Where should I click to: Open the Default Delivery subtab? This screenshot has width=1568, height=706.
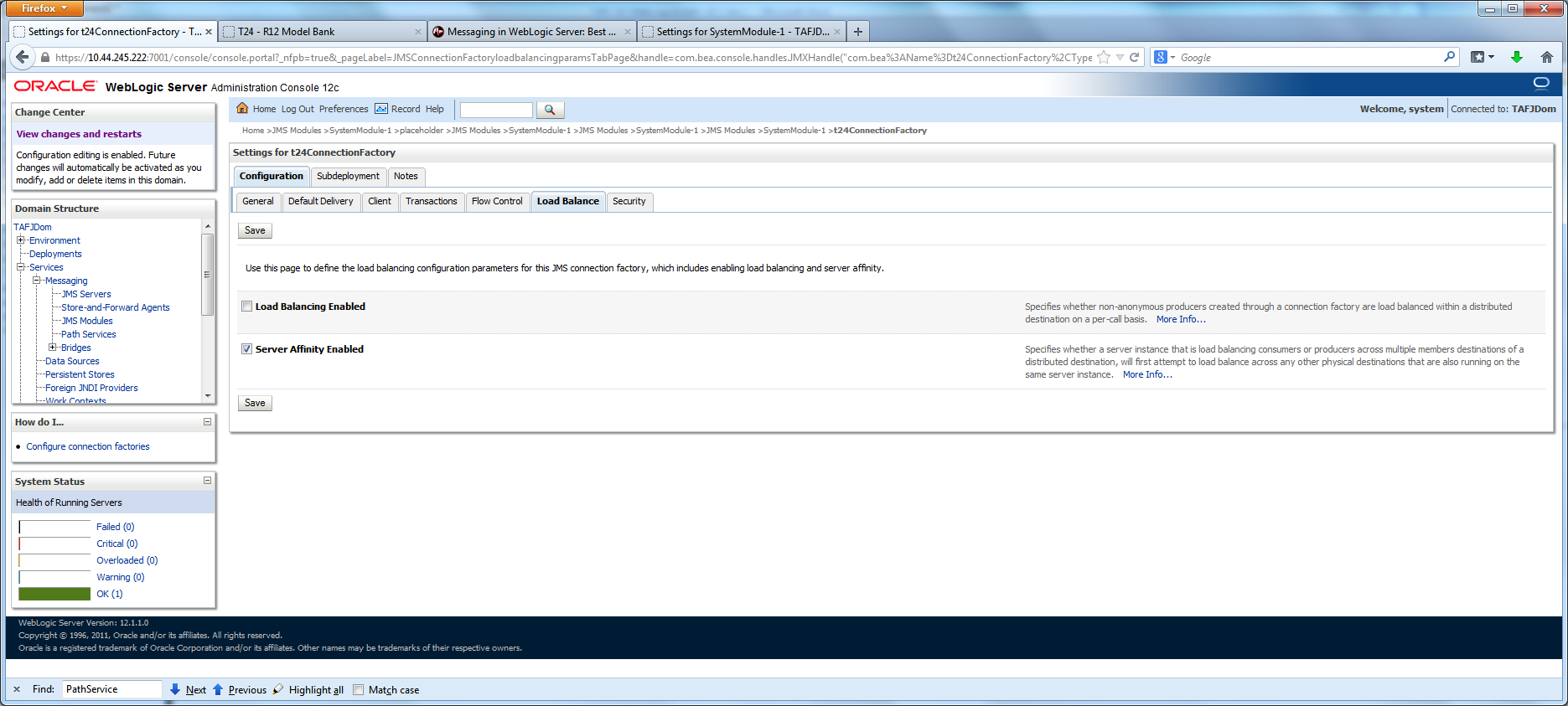(x=320, y=201)
